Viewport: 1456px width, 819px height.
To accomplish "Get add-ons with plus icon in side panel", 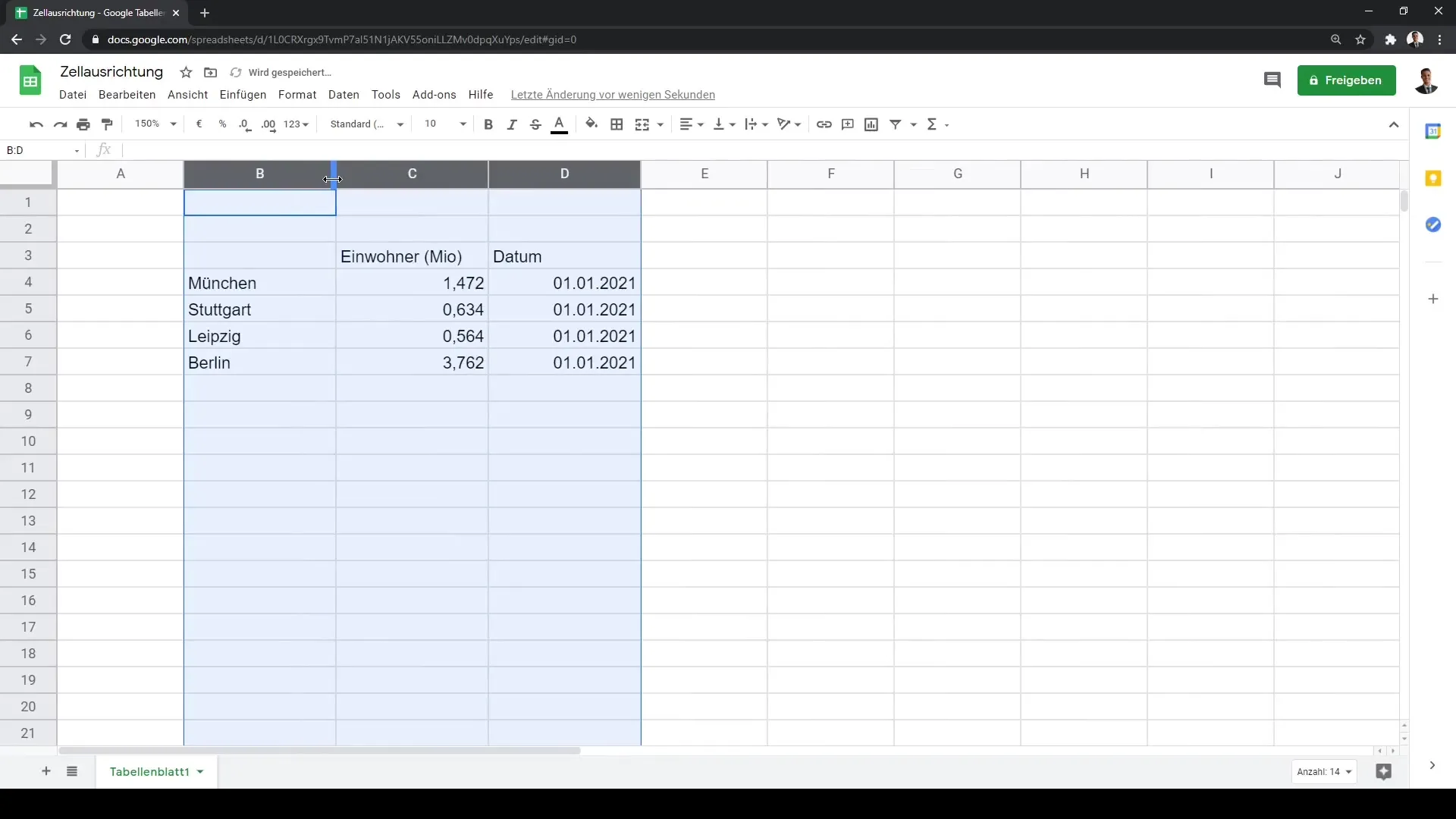I will click(1432, 299).
